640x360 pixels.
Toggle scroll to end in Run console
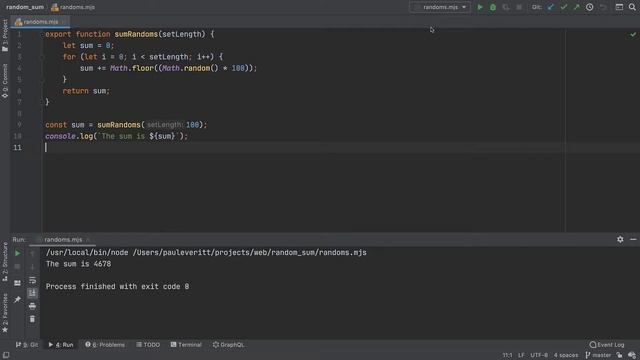point(32,293)
